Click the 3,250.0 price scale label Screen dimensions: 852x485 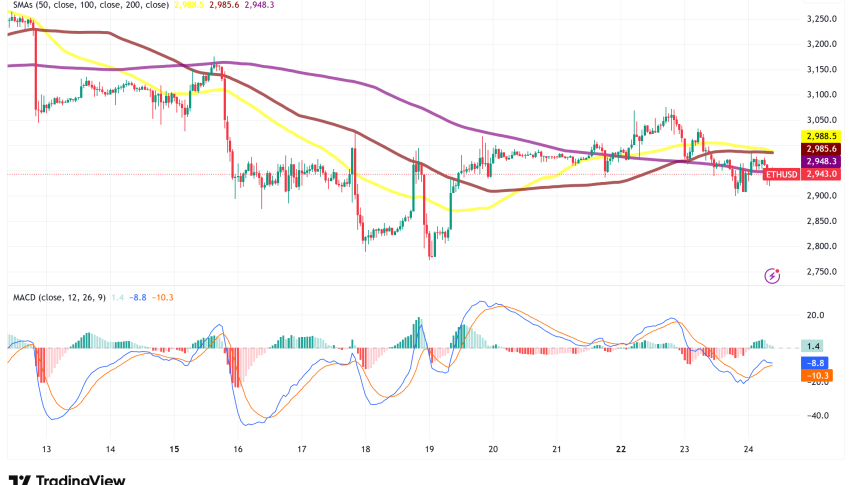pyautogui.click(x=819, y=19)
